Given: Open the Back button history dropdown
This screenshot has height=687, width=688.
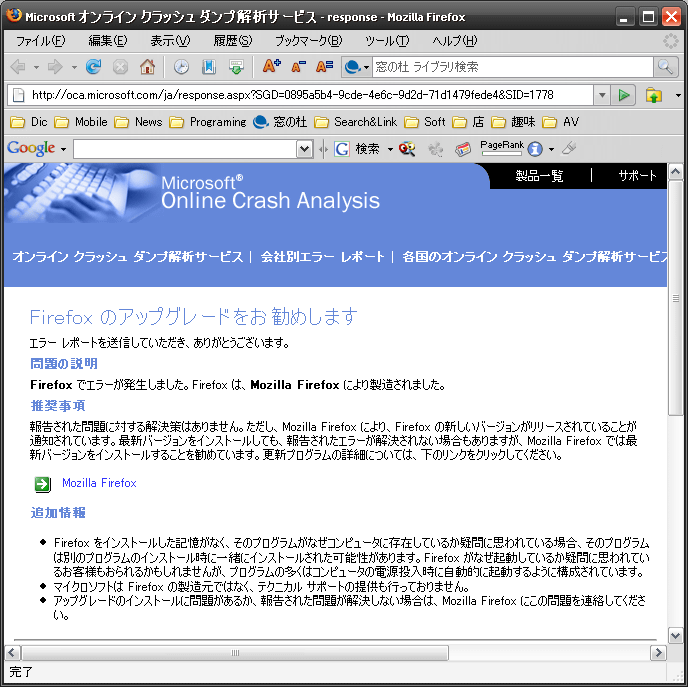Looking at the screenshot, I should pos(36,68).
